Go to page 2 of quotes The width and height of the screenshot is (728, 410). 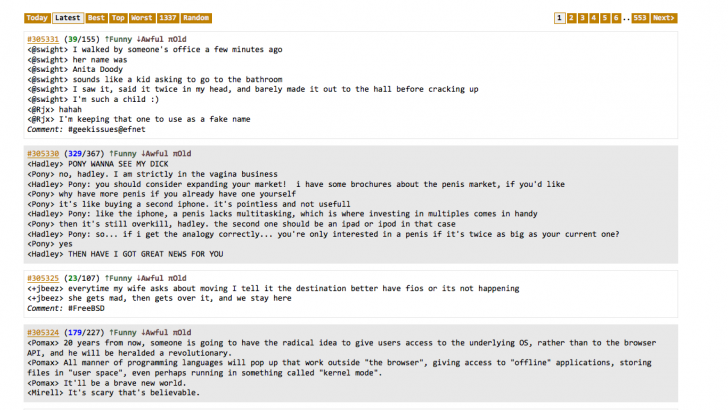[x=572, y=18]
